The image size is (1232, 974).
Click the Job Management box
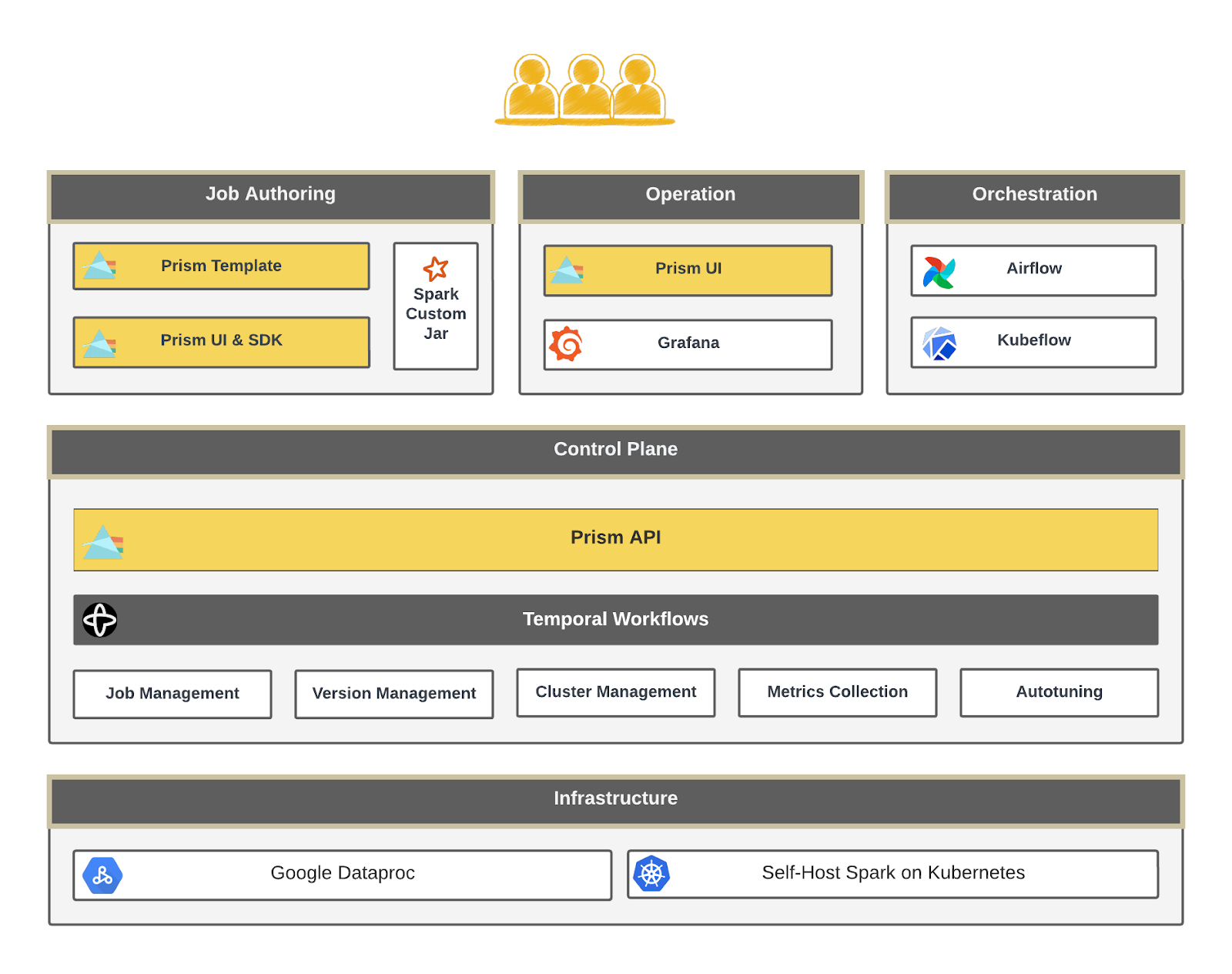[x=172, y=694]
